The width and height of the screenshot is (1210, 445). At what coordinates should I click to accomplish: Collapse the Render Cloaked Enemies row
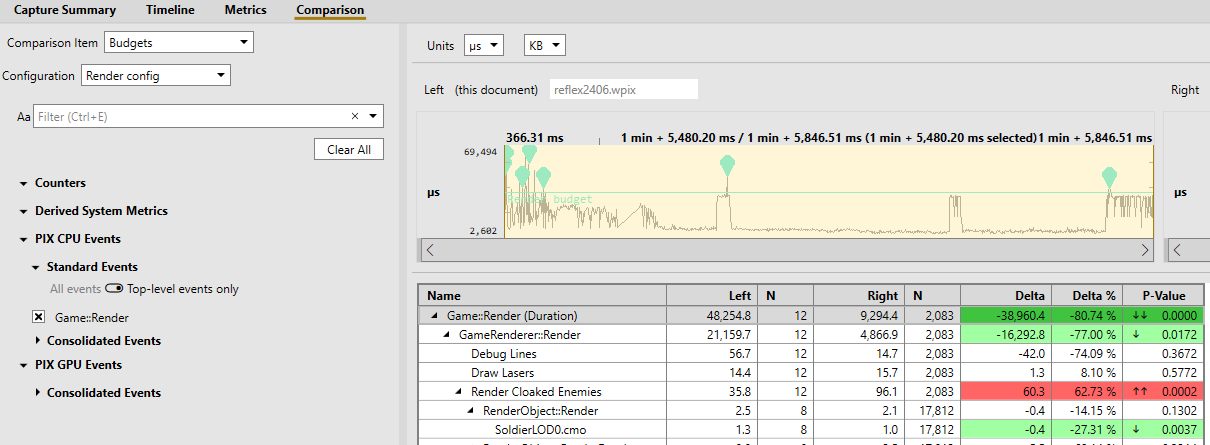coord(460,392)
